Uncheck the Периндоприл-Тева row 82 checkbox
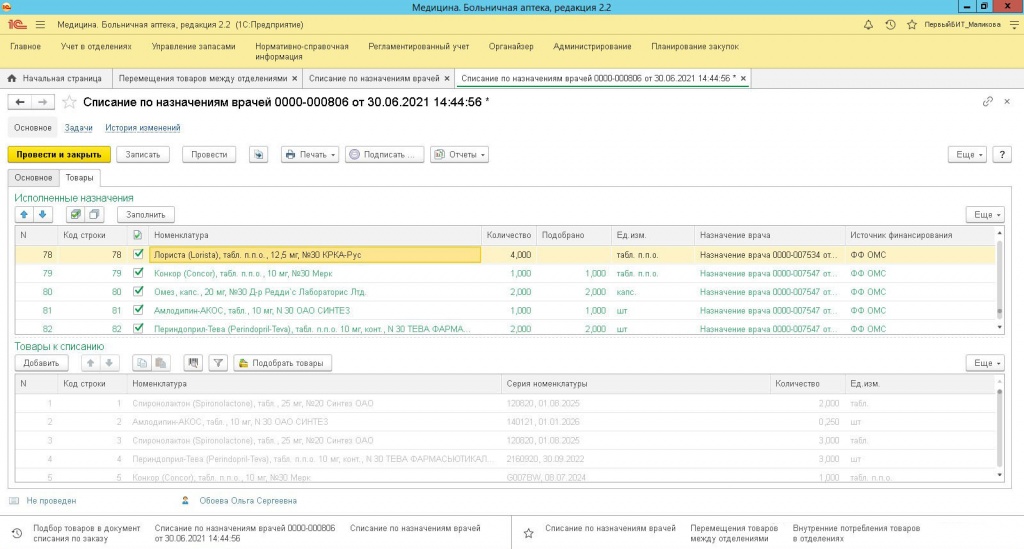This screenshot has width=1024, height=549. (138, 328)
